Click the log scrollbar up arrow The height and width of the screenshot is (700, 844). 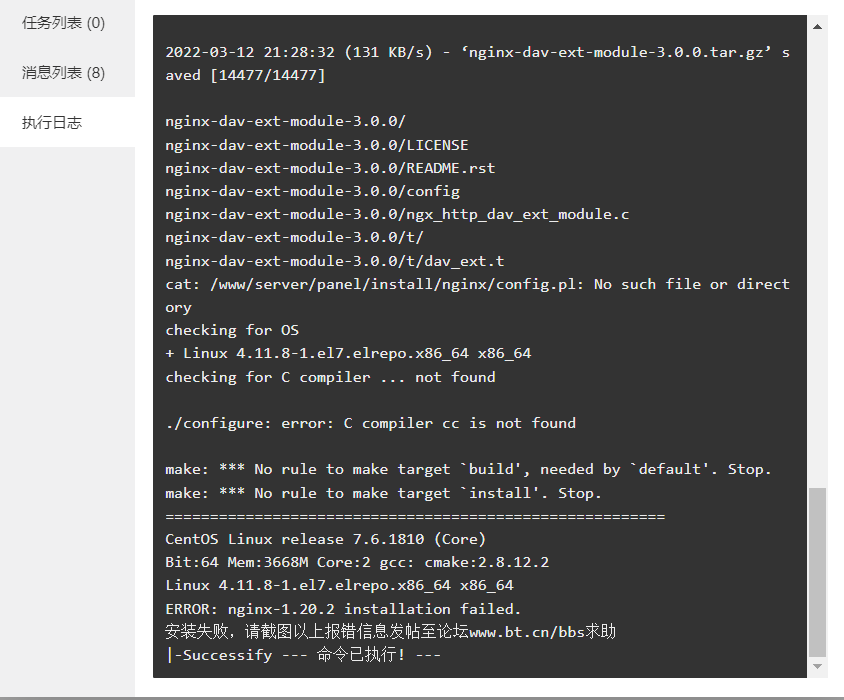[x=817, y=26]
